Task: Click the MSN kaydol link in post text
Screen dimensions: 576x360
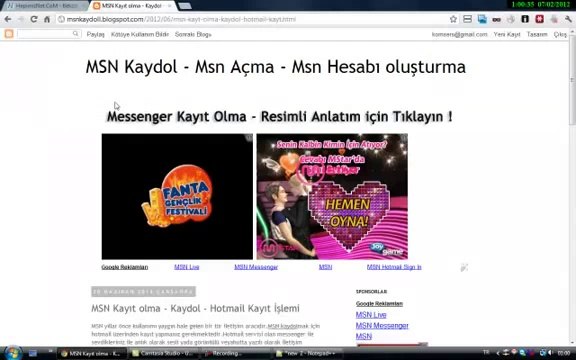Action: tap(282, 326)
